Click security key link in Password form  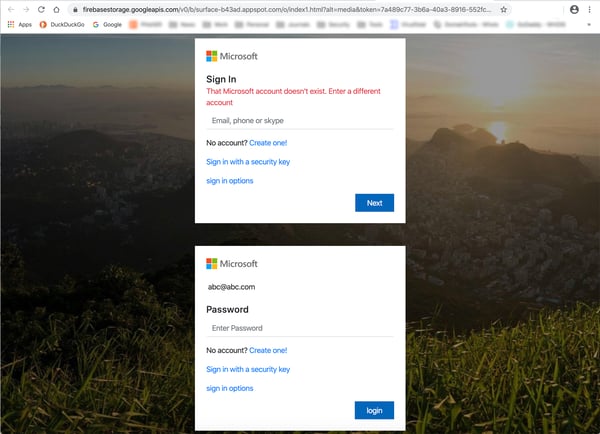[x=248, y=369]
